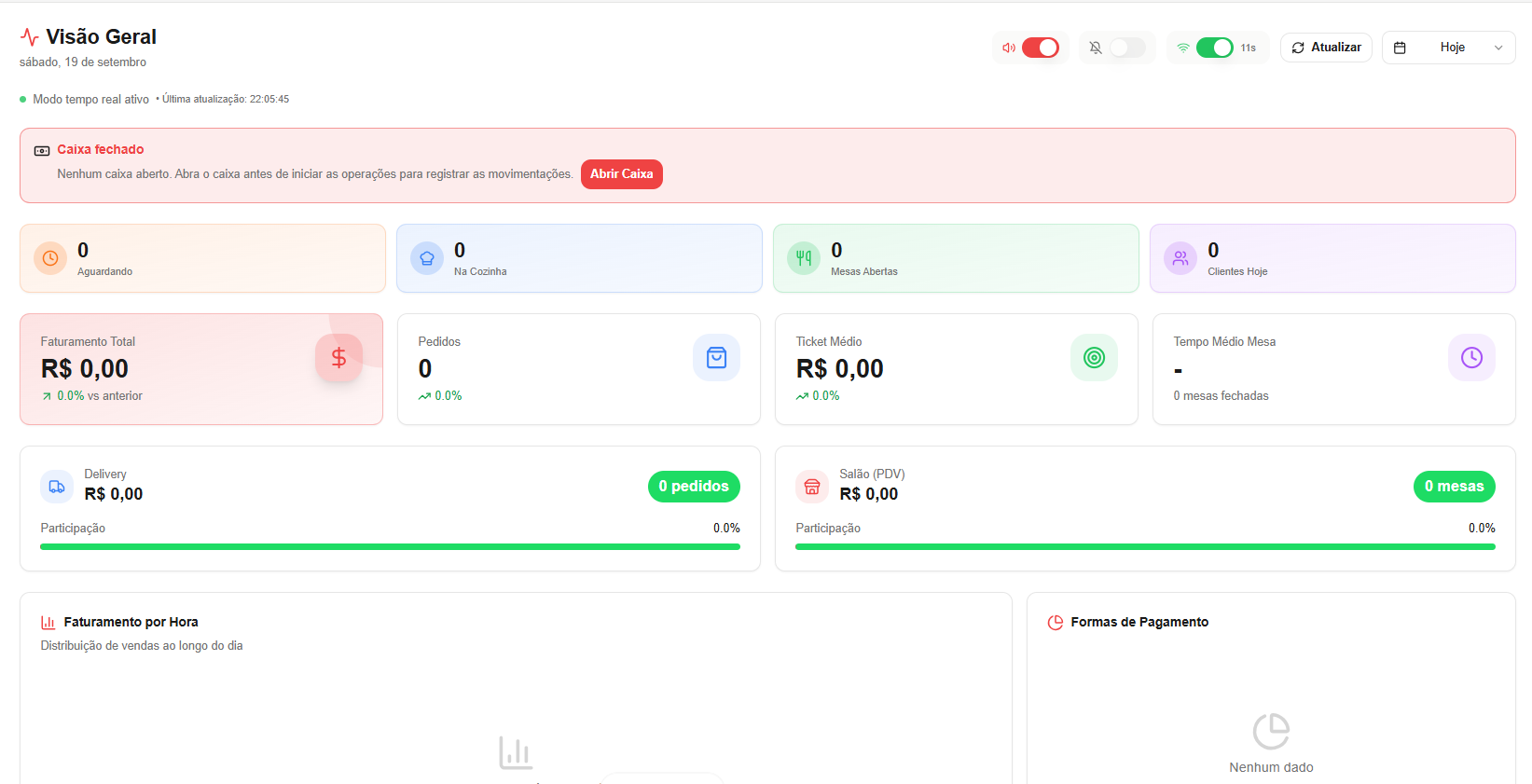Click the purple clock icon on Tempo Médio Mesa
Viewport: 1532px width, 784px height.
1471,358
